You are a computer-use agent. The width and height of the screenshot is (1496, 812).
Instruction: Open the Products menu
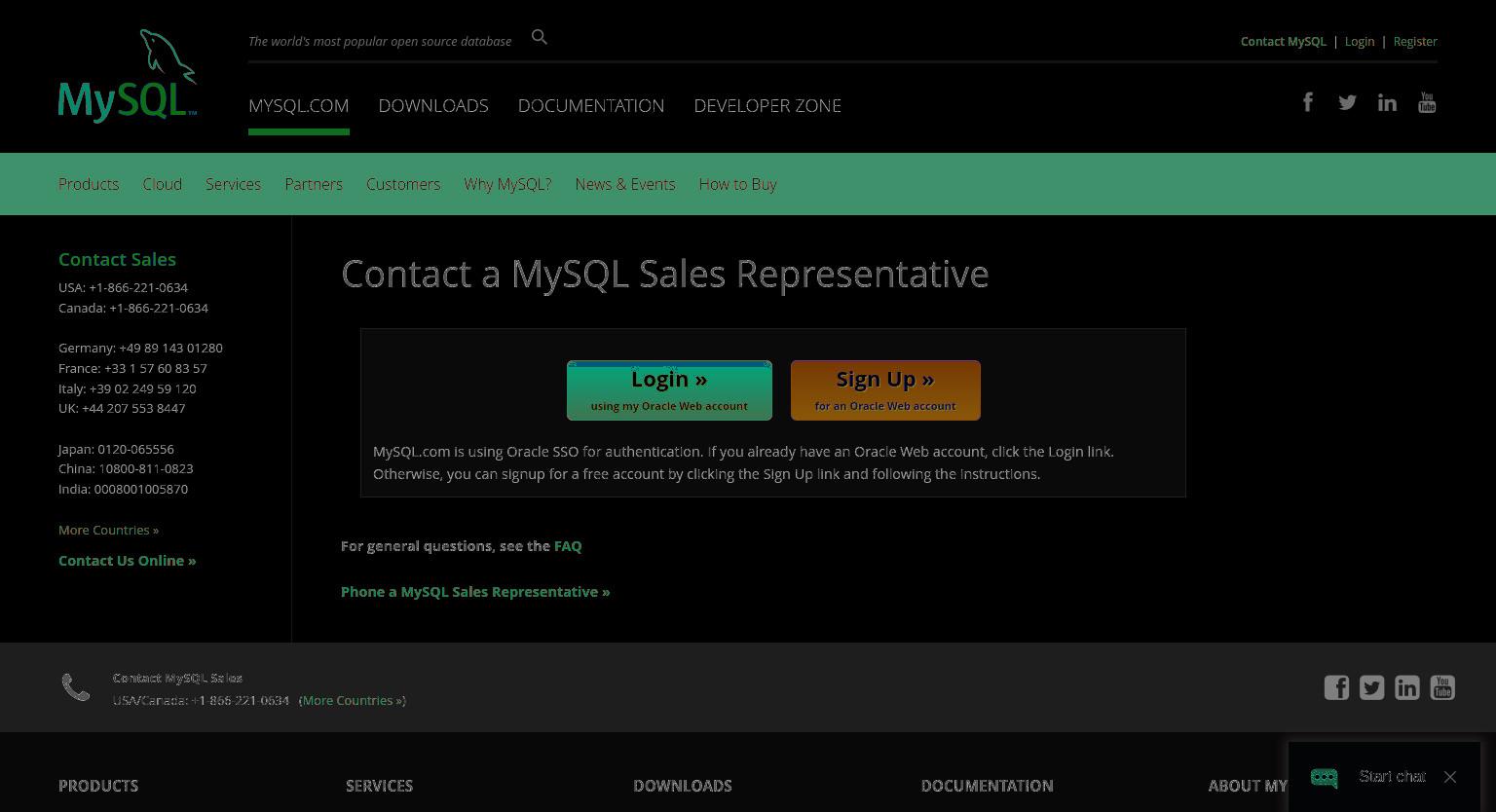click(89, 184)
